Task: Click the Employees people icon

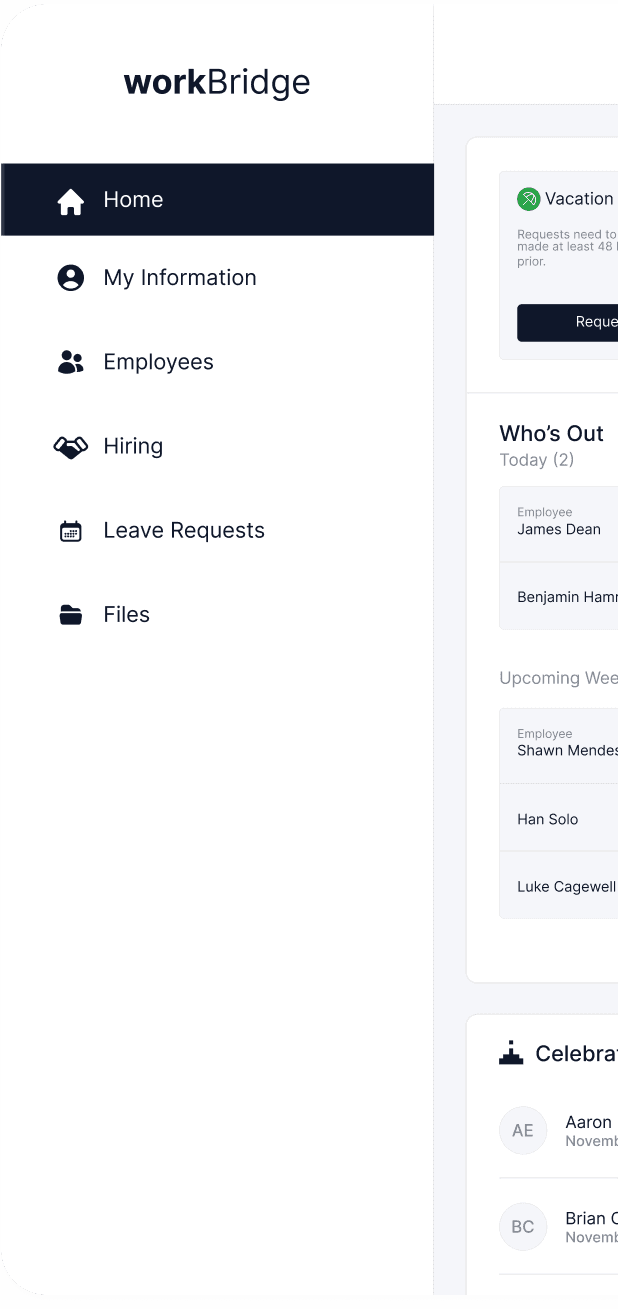Action: pyautogui.click(x=71, y=362)
